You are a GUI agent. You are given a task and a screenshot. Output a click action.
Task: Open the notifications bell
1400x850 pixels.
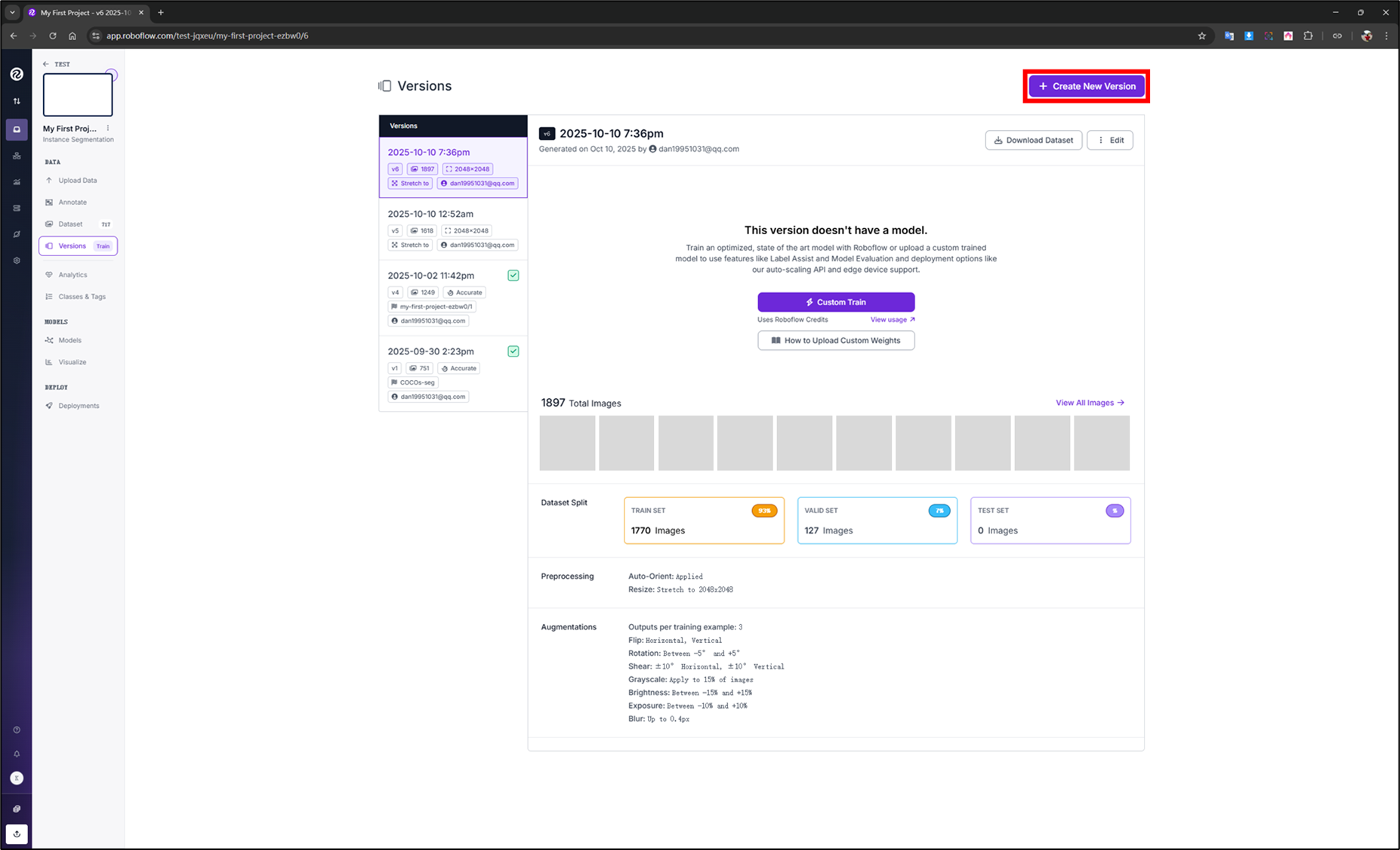tap(17, 754)
